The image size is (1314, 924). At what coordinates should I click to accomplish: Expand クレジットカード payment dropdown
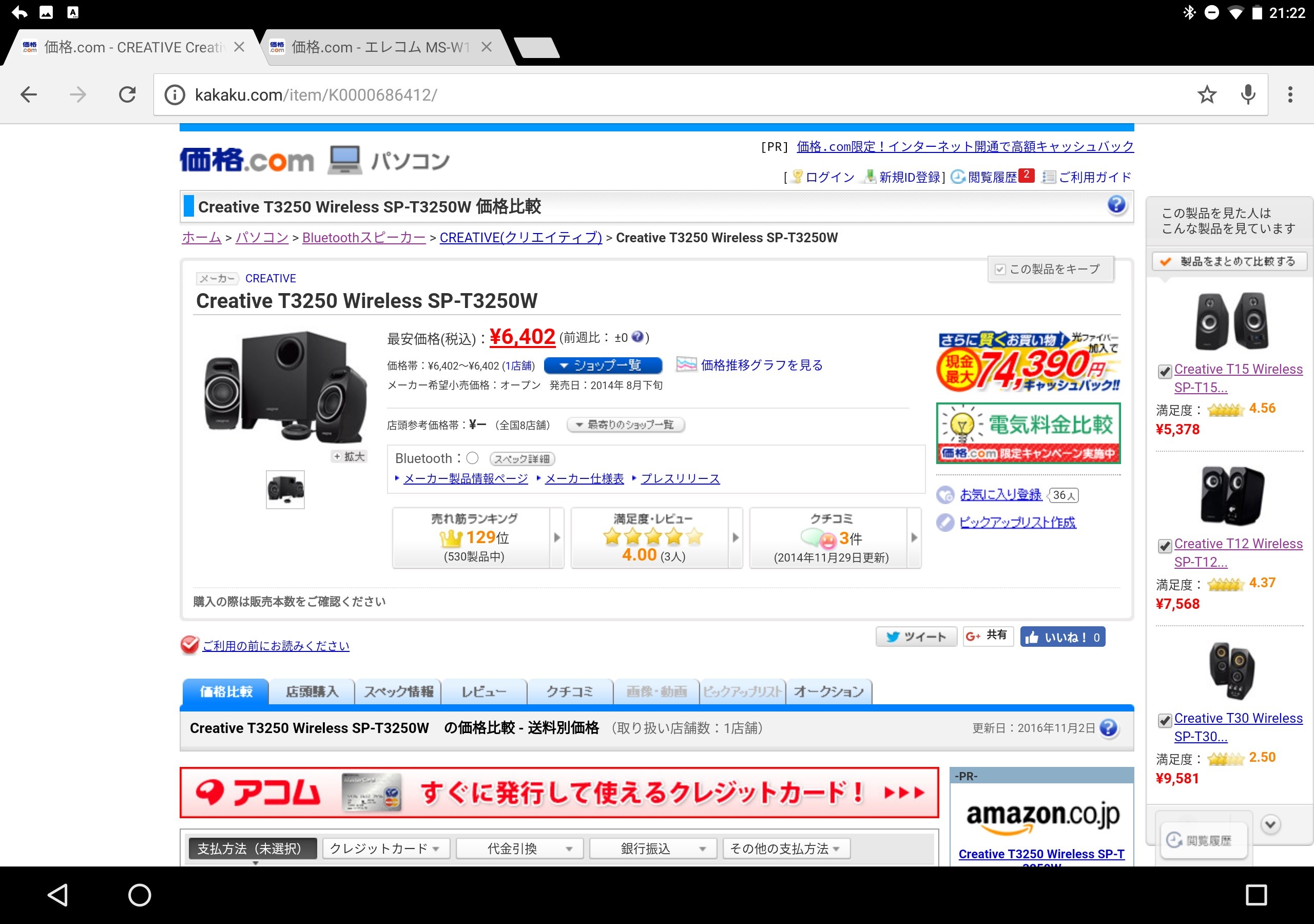coord(385,849)
